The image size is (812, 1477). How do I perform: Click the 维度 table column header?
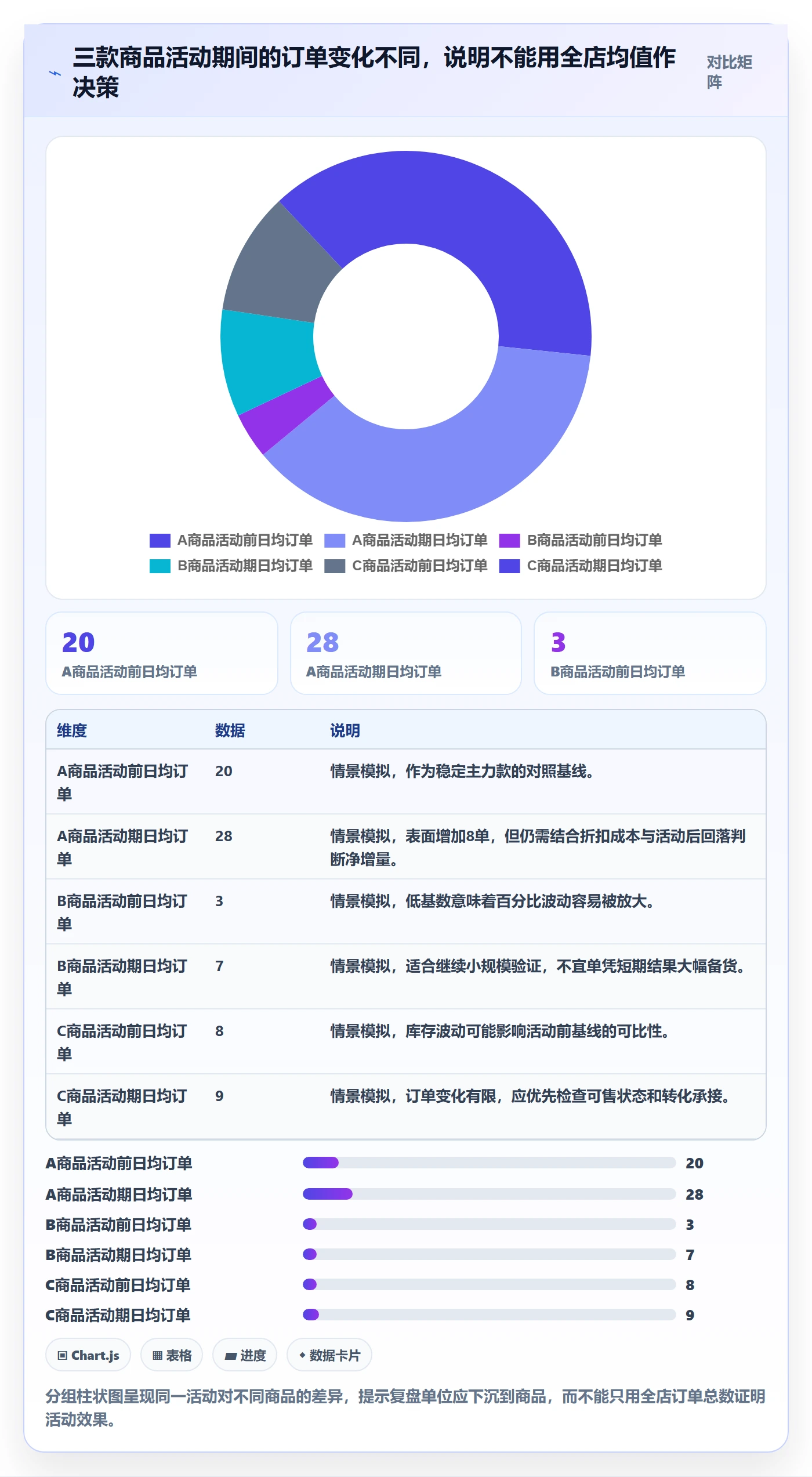click(x=72, y=730)
